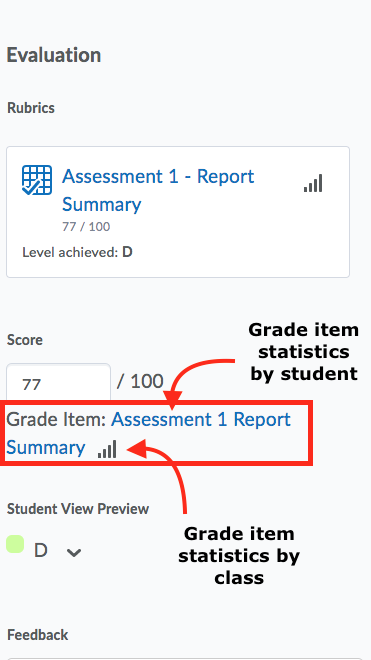Image resolution: width=371 pixels, height=660 pixels.
Task: Click the Evaluation heading
Action: (x=54, y=55)
